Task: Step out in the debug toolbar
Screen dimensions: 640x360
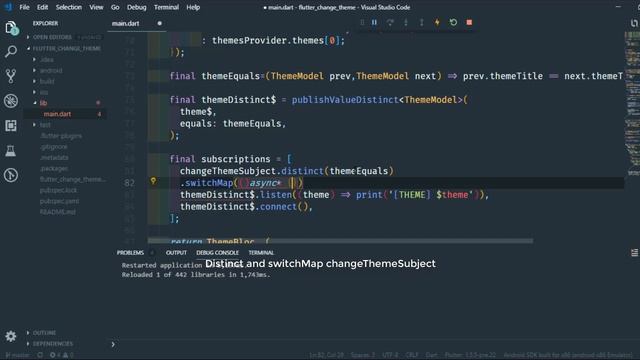Action: (422, 22)
